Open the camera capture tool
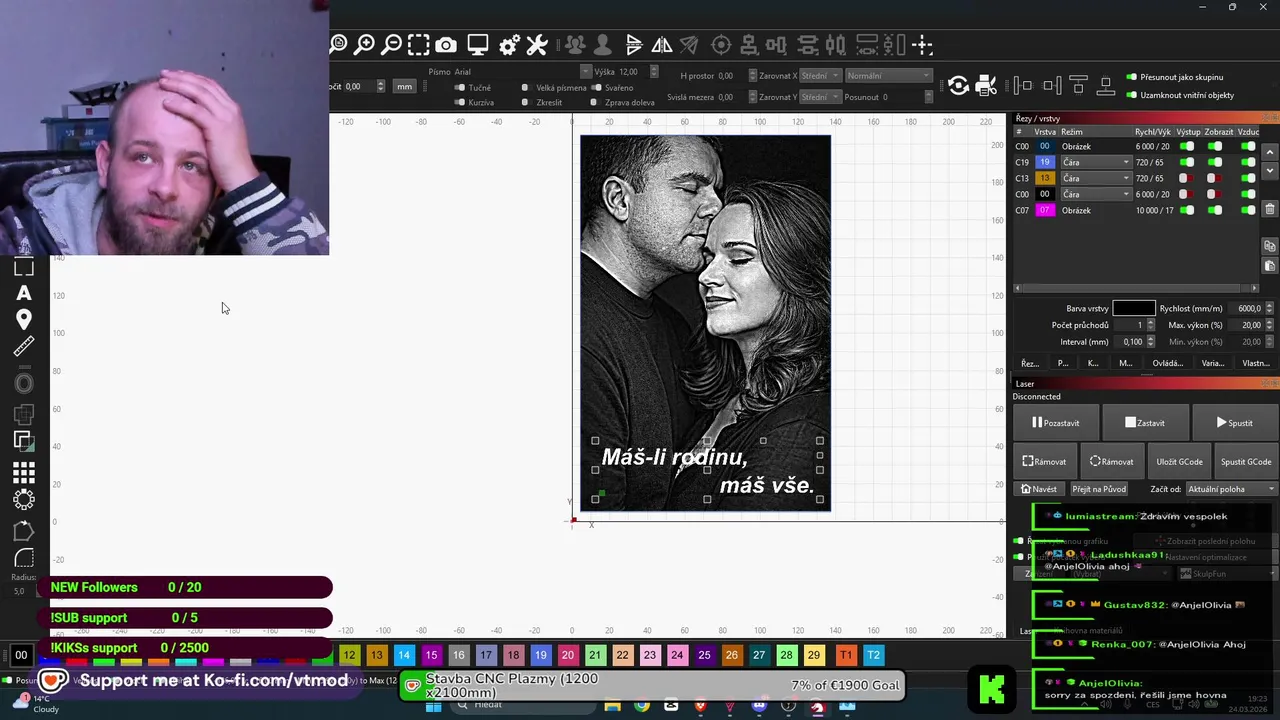 click(x=446, y=45)
